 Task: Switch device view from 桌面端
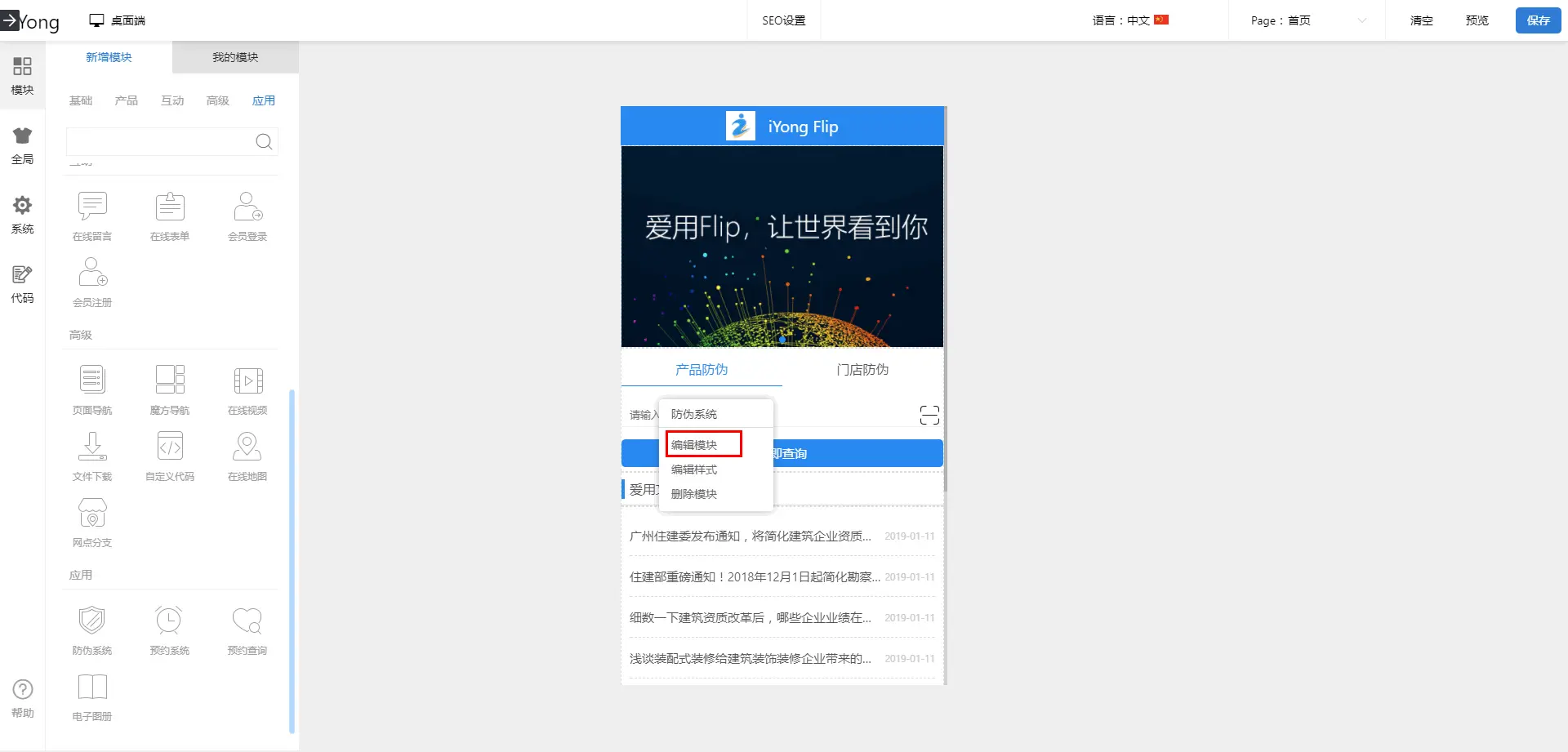pos(118,20)
